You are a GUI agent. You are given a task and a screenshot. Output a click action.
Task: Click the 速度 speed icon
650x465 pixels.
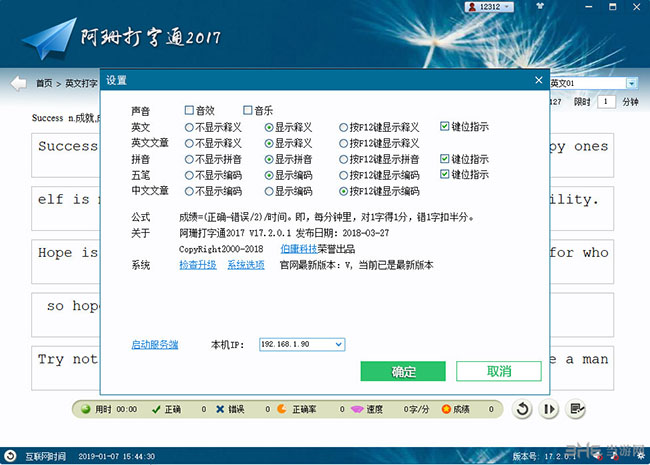coord(357,409)
